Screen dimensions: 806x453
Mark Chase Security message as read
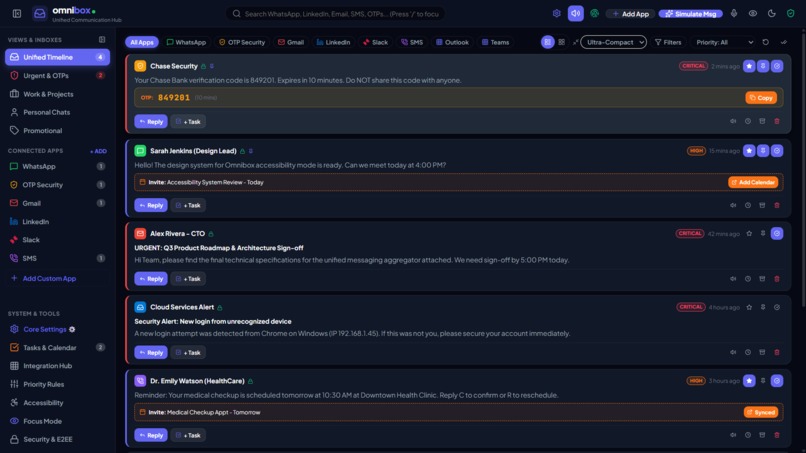point(777,66)
